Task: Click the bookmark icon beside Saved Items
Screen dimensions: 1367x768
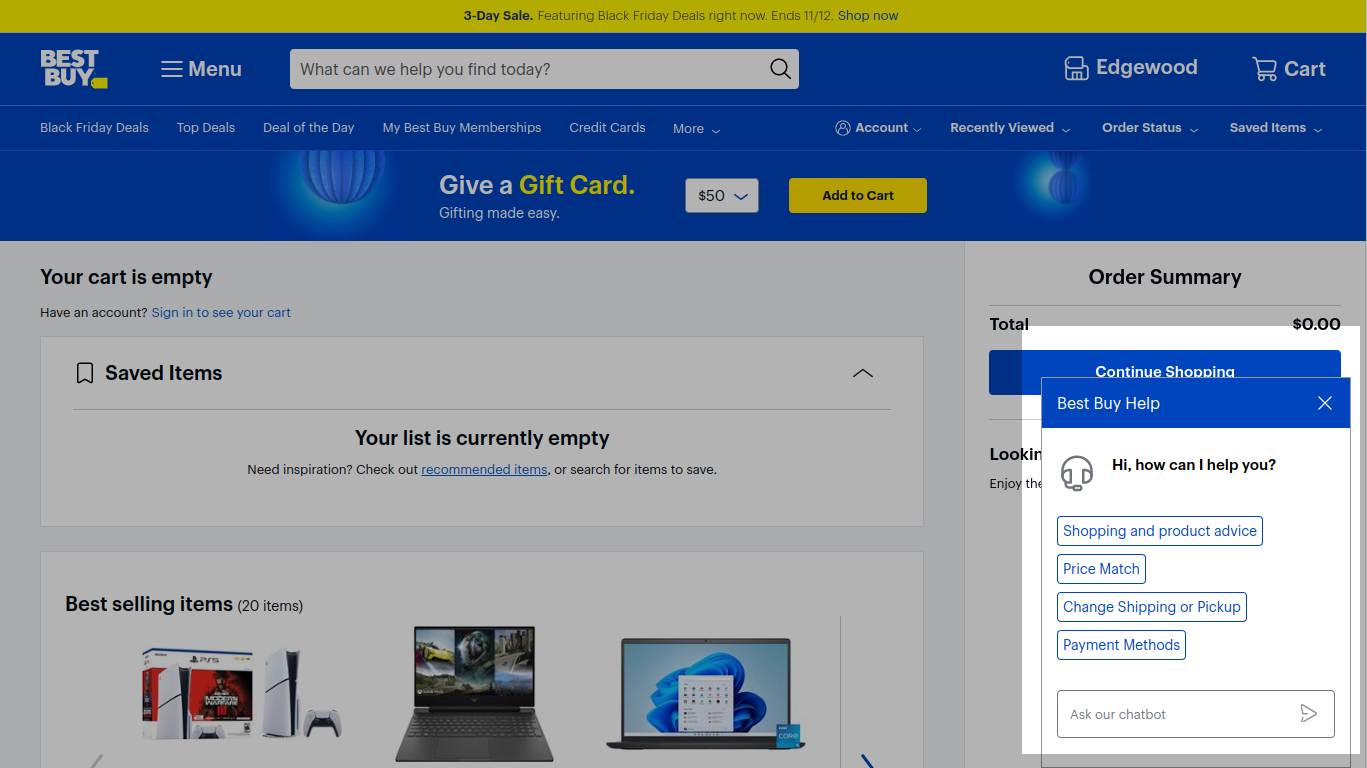Action: (85, 373)
